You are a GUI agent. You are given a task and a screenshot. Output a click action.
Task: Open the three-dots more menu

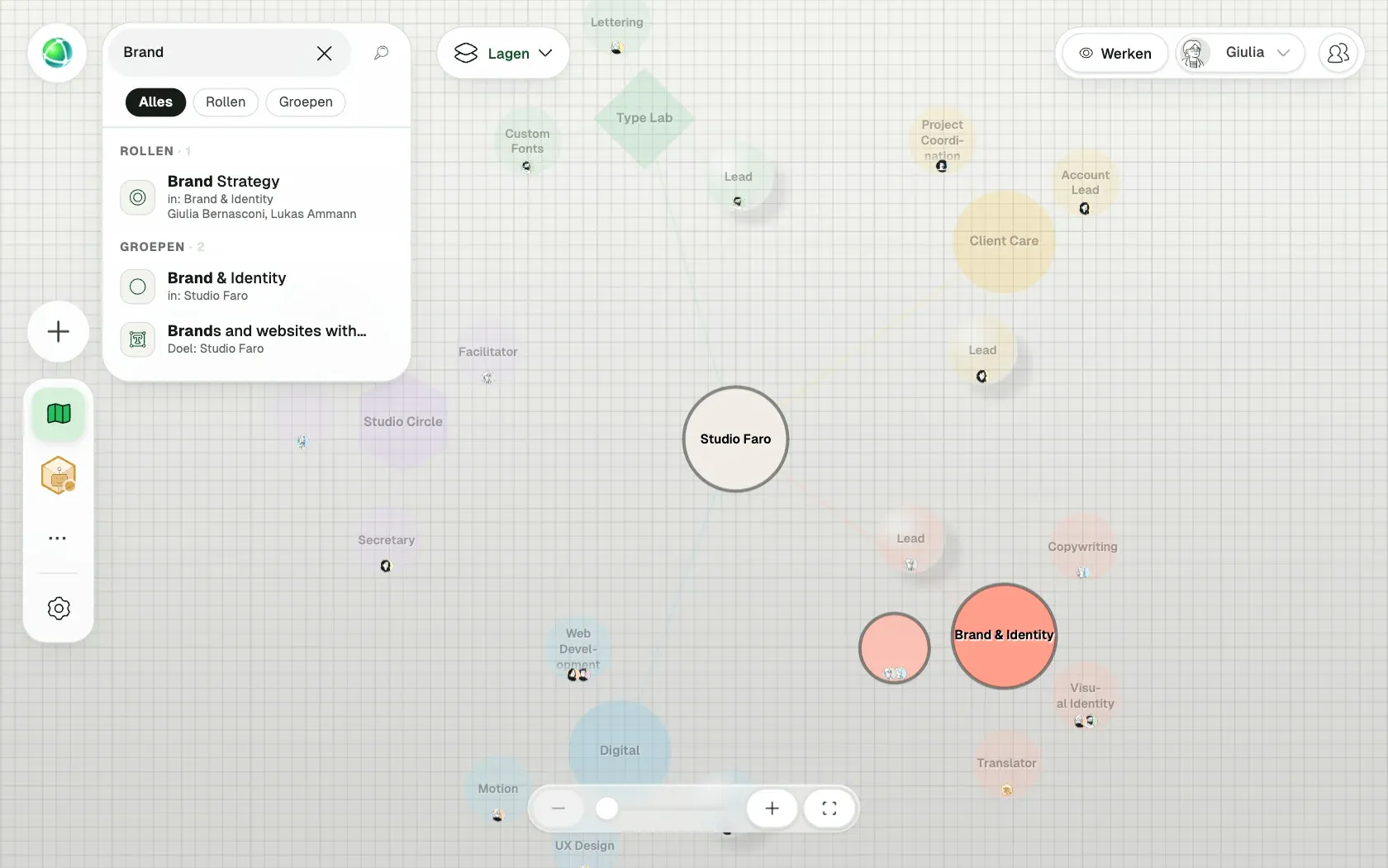point(57,538)
